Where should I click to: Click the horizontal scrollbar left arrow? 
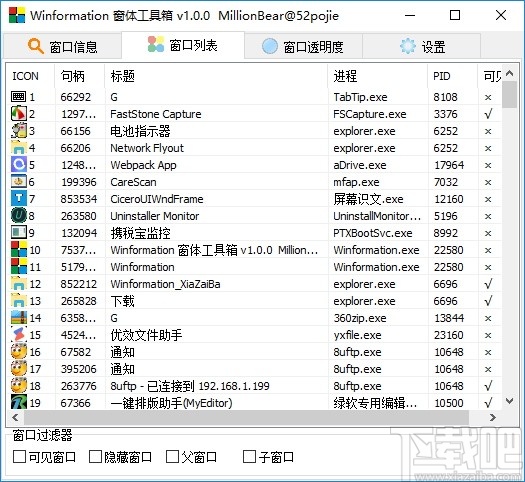pyautogui.click(x=15, y=417)
